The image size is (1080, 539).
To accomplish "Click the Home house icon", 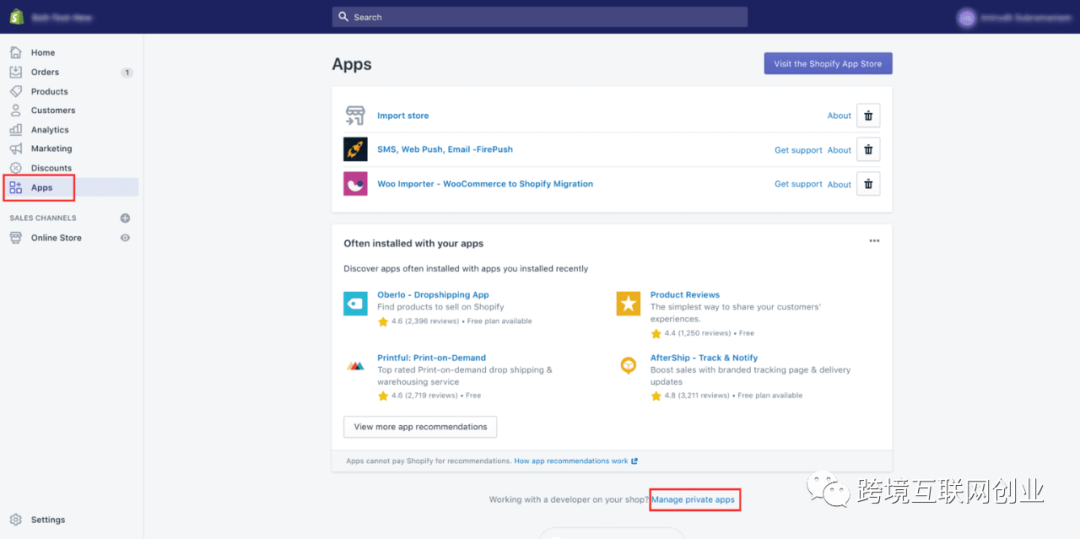I will [x=16, y=52].
